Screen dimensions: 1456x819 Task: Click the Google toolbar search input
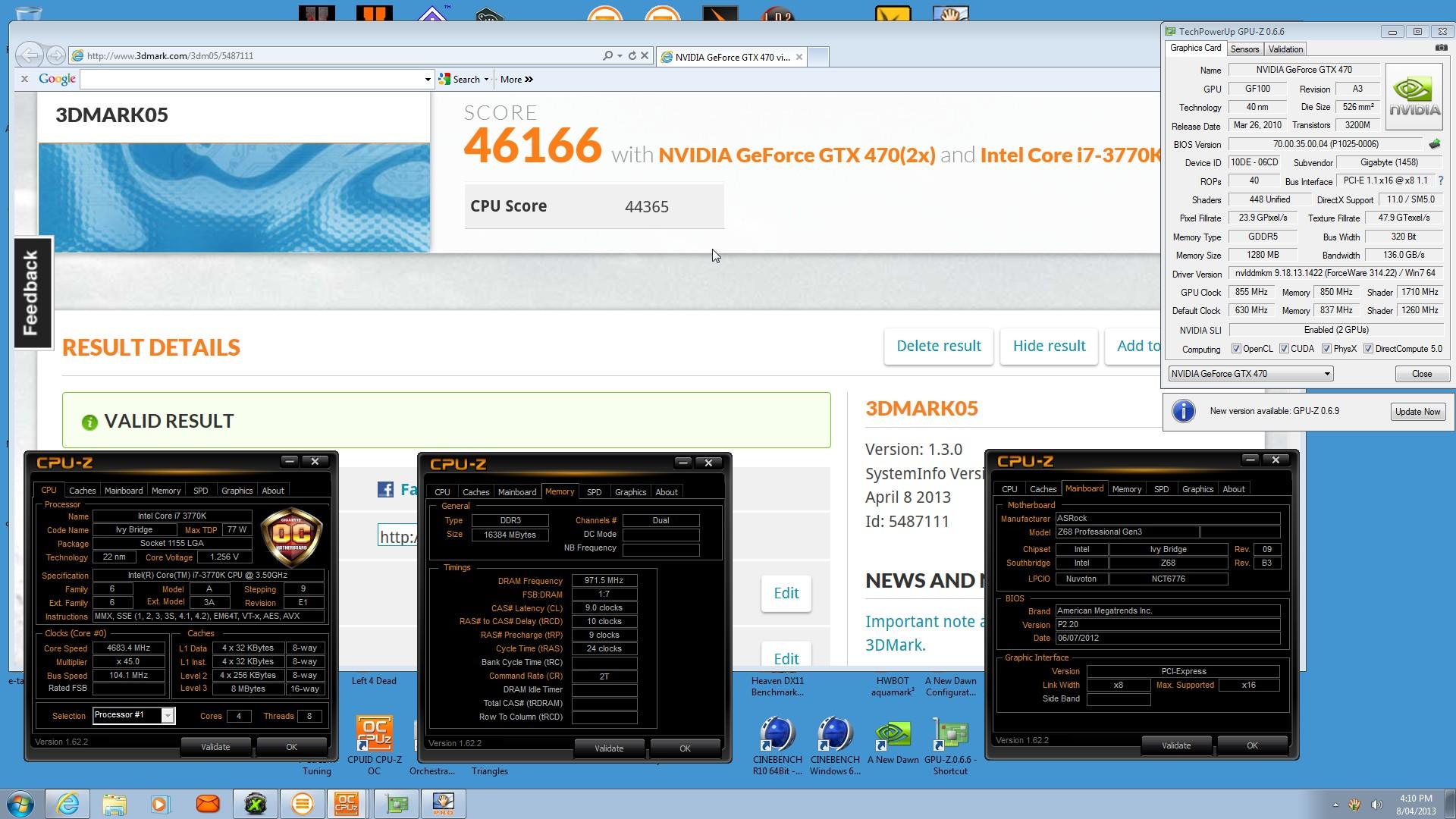pos(251,80)
